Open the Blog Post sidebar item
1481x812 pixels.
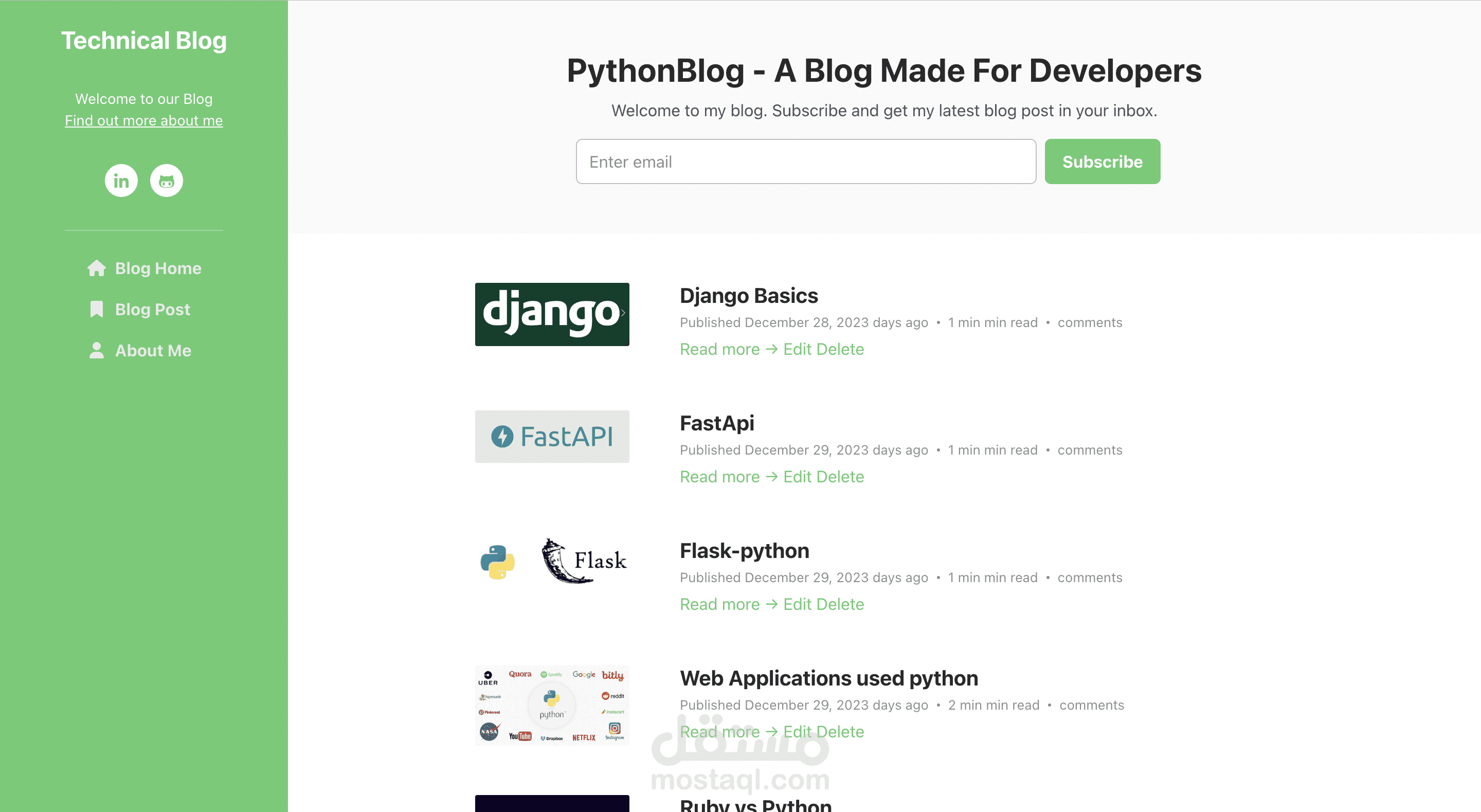[140, 310]
